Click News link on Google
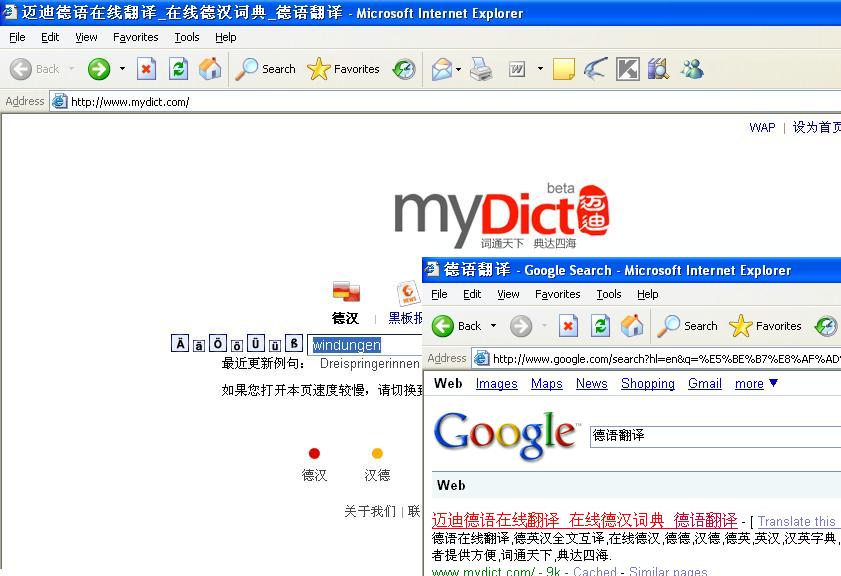 (x=592, y=383)
